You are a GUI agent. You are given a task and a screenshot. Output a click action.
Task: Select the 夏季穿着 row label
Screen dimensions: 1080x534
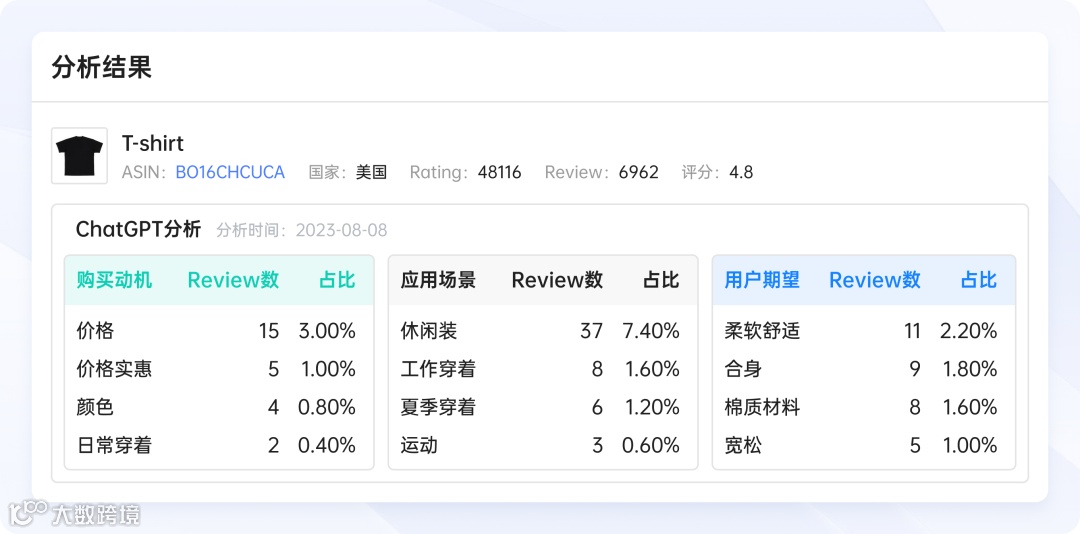[438, 407]
